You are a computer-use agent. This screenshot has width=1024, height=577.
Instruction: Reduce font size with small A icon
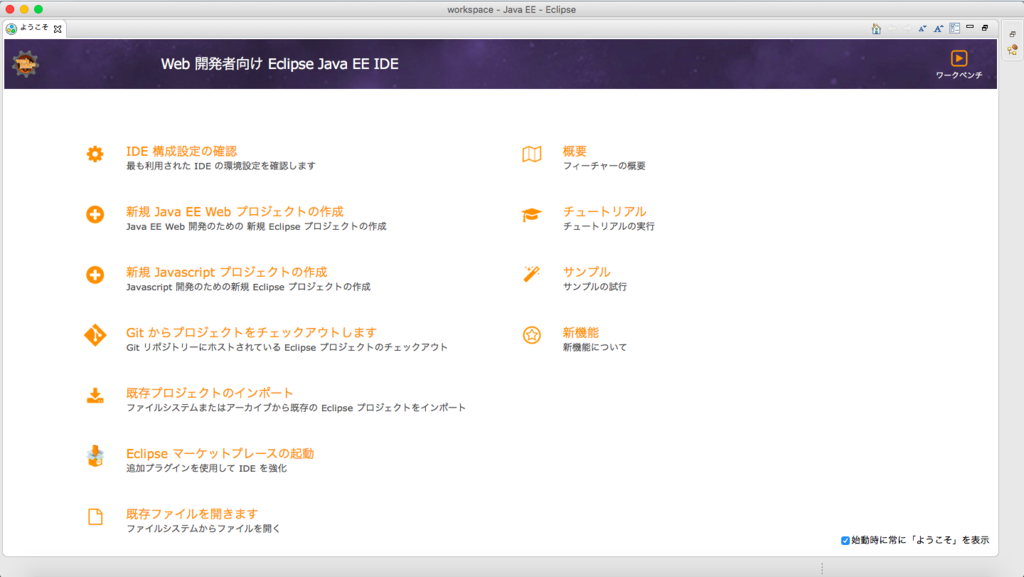(x=923, y=29)
